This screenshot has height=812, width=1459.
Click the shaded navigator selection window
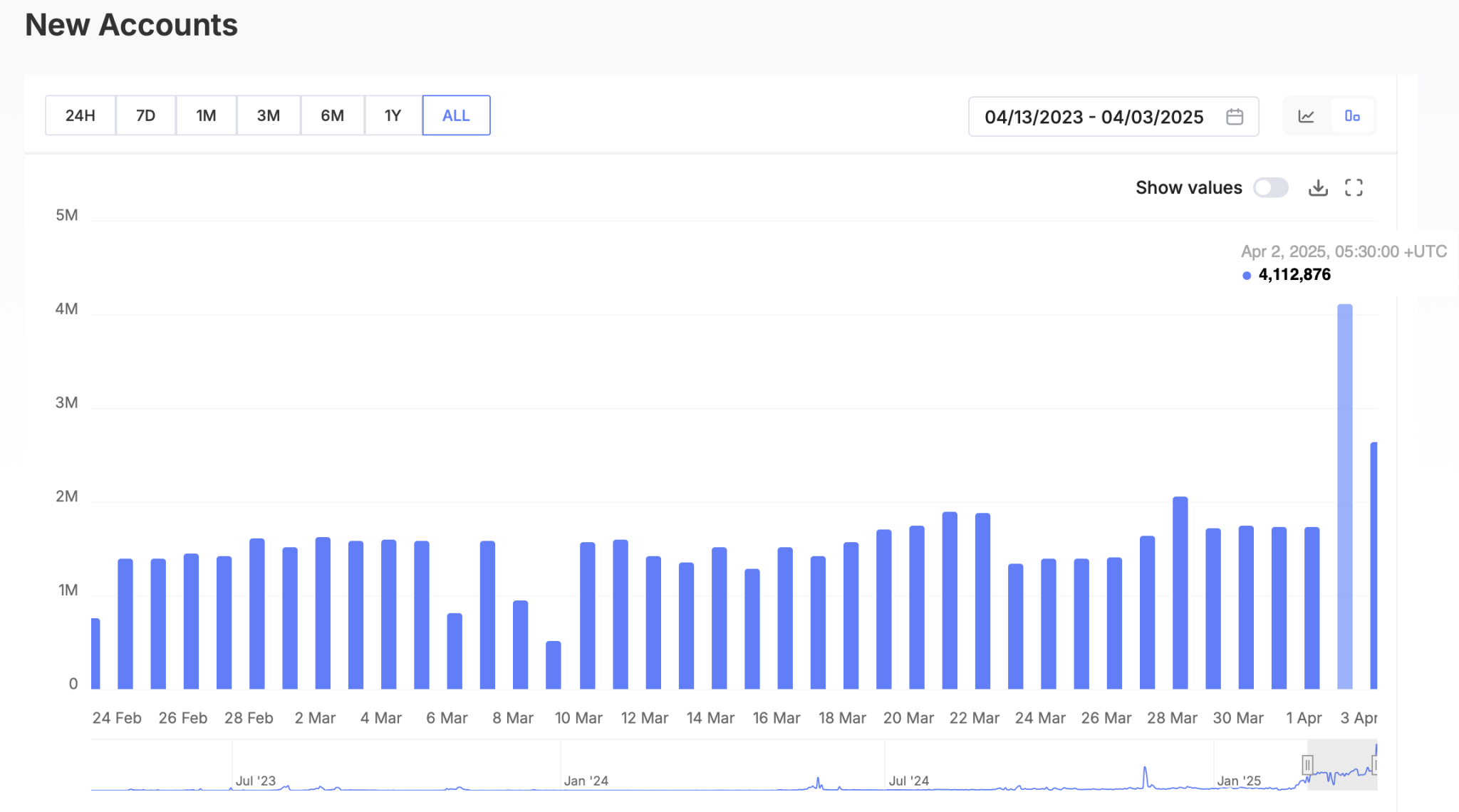(1342, 765)
